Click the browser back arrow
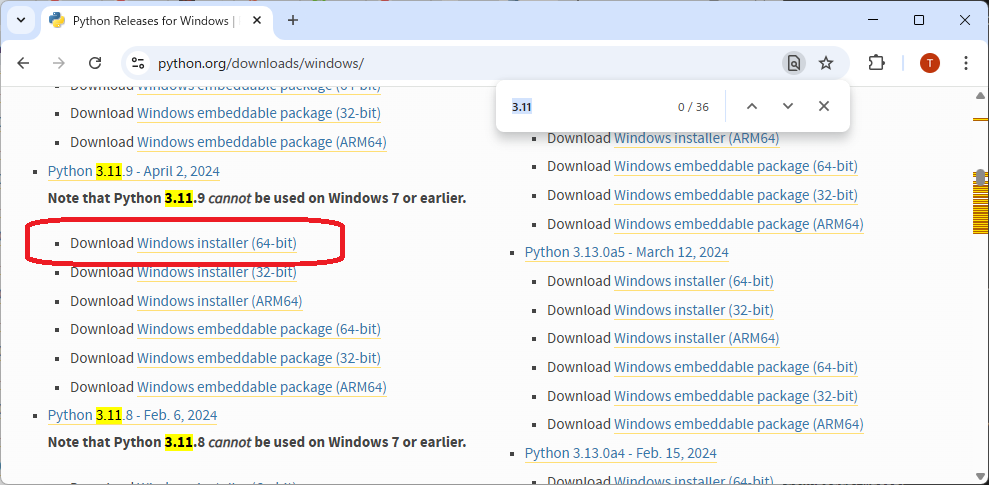The image size is (989, 485). pos(23,63)
